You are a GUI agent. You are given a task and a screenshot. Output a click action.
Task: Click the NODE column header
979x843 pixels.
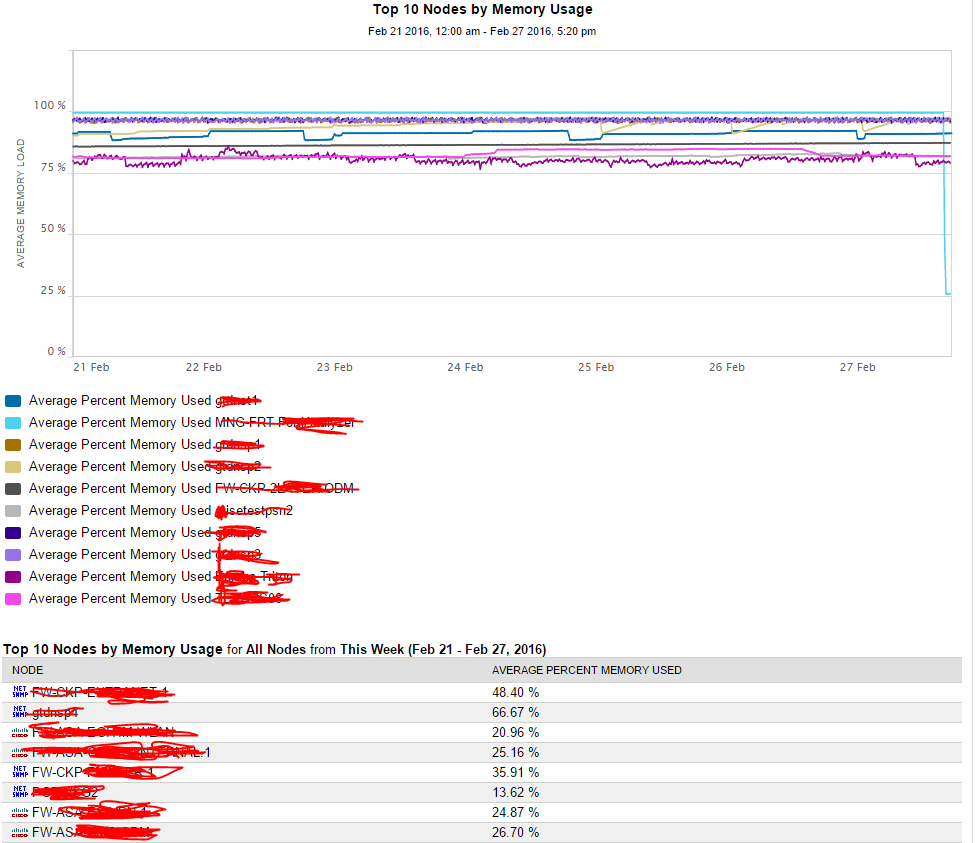pos(27,670)
